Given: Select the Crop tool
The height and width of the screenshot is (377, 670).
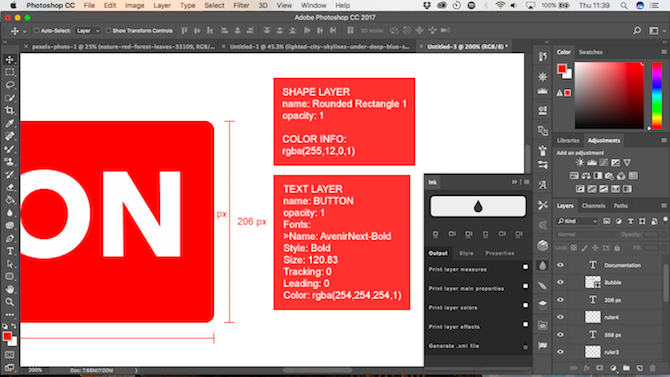Looking at the screenshot, I should [x=9, y=110].
